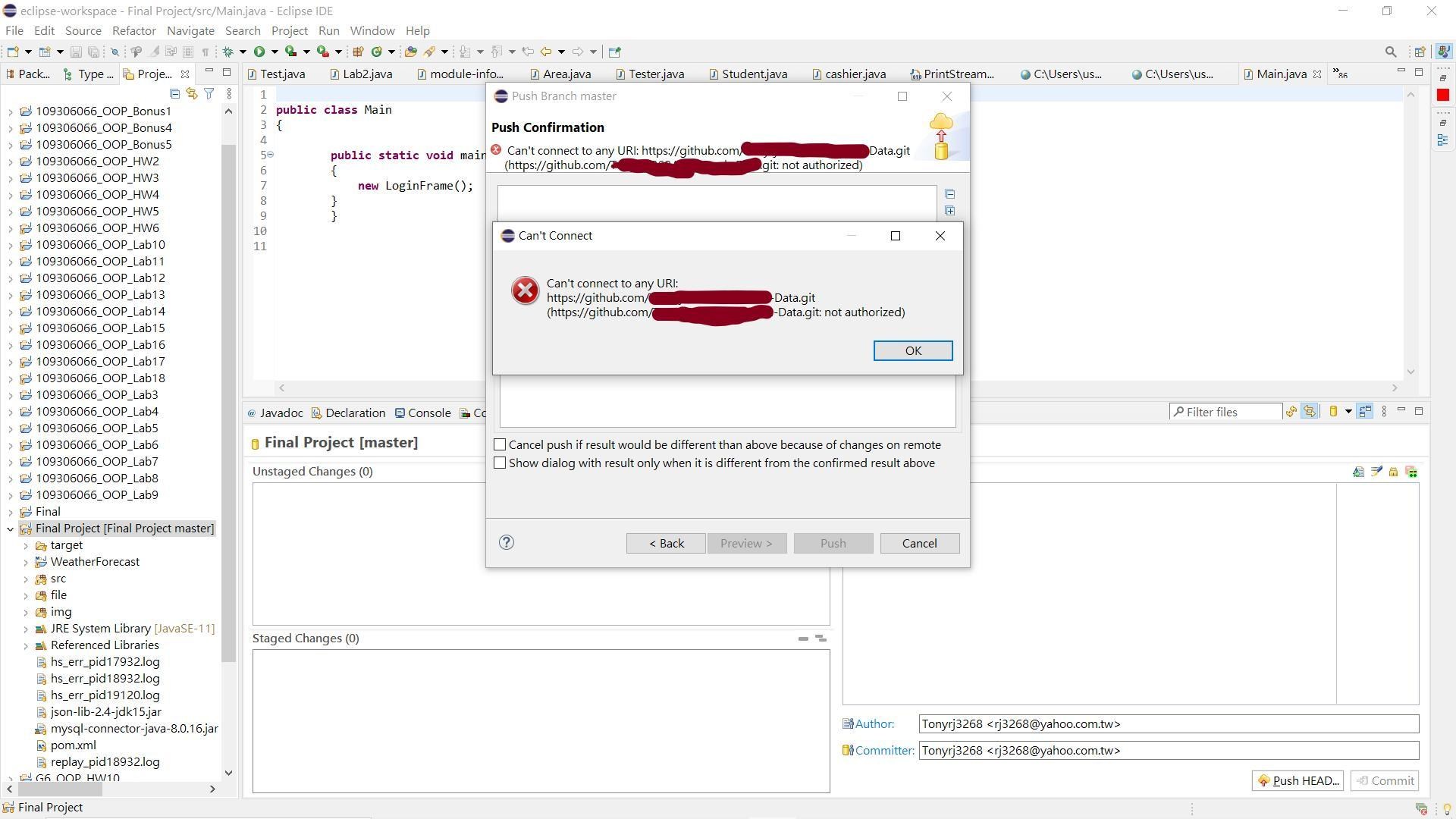The image size is (1456, 819).
Task: Expand Referenced Libraries node
Action: pyautogui.click(x=26, y=645)
